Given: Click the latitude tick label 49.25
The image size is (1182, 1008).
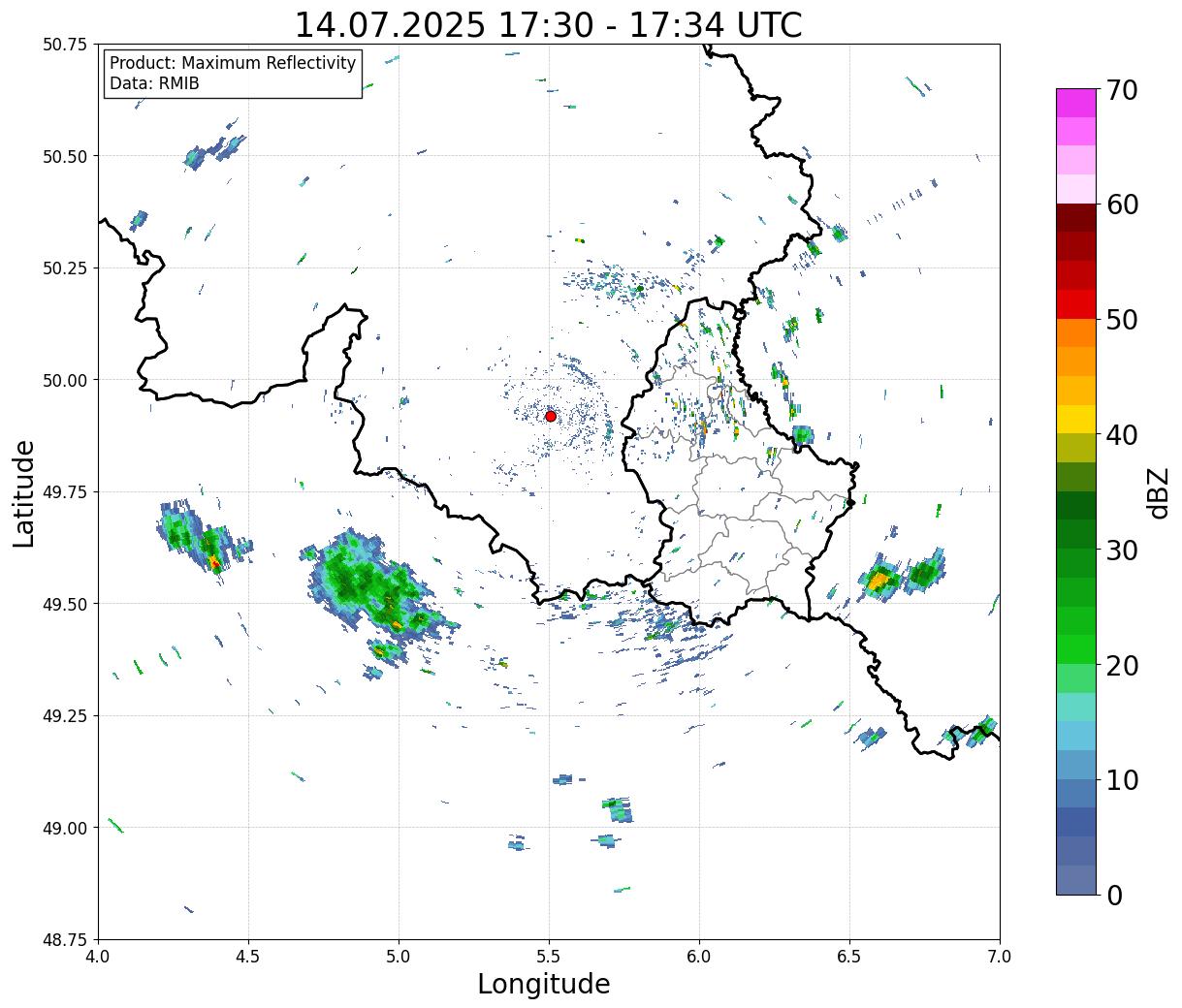Looking at the screenshot, I should pos(66,716).
